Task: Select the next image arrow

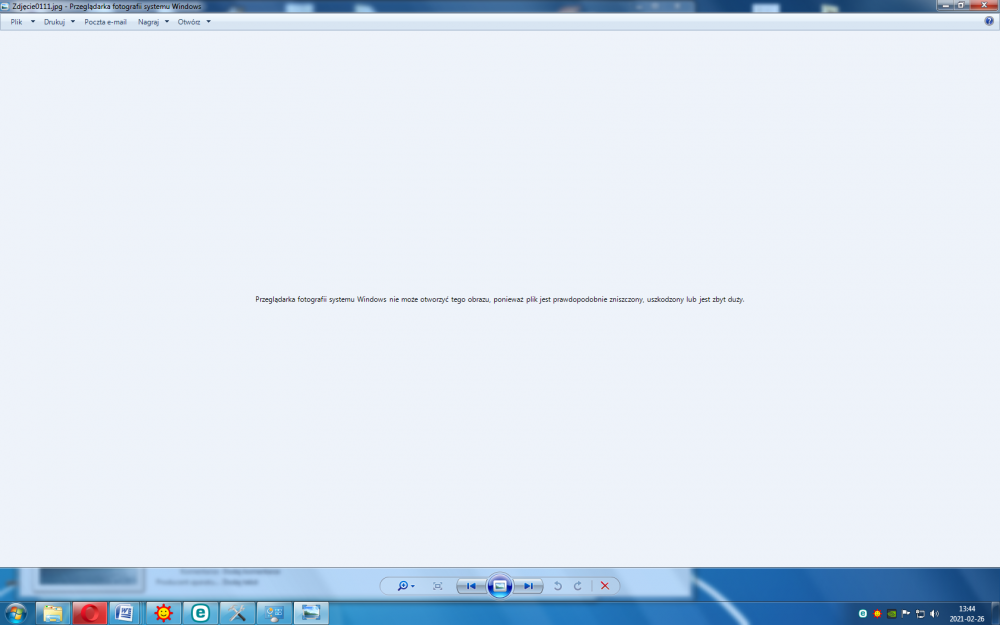Action: pyautogui.click(x=527, y=586)
